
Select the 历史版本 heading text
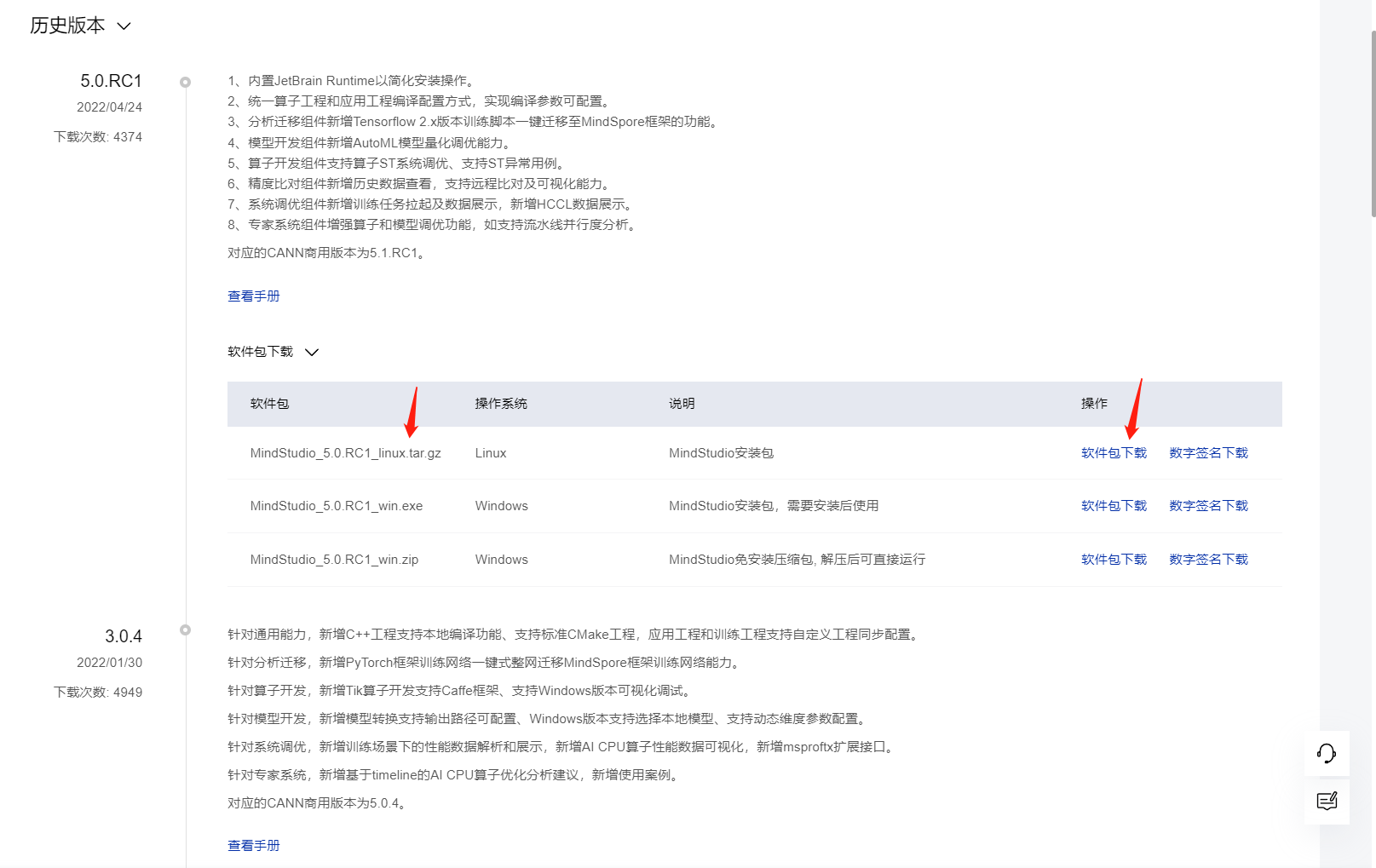(67, 26)
